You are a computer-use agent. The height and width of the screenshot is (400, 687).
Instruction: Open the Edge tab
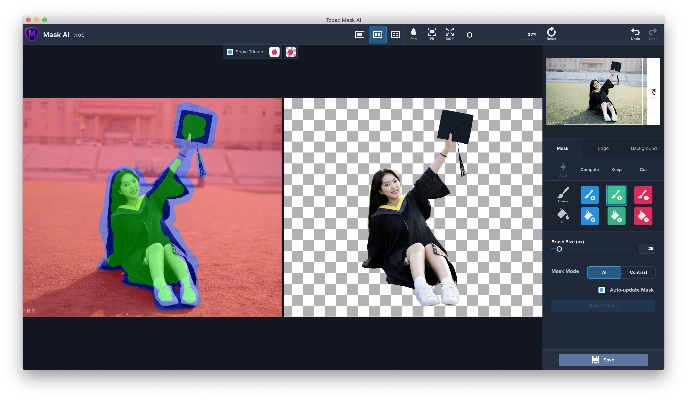(x=603, y=149)
